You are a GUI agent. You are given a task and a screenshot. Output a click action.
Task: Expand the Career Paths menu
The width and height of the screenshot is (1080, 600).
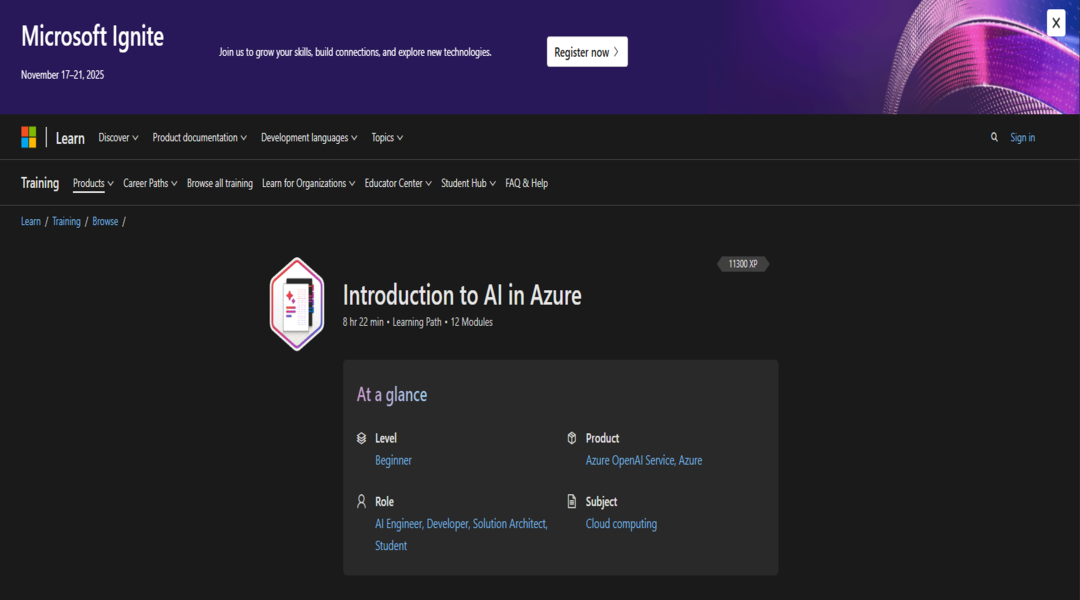click(150, 183)
